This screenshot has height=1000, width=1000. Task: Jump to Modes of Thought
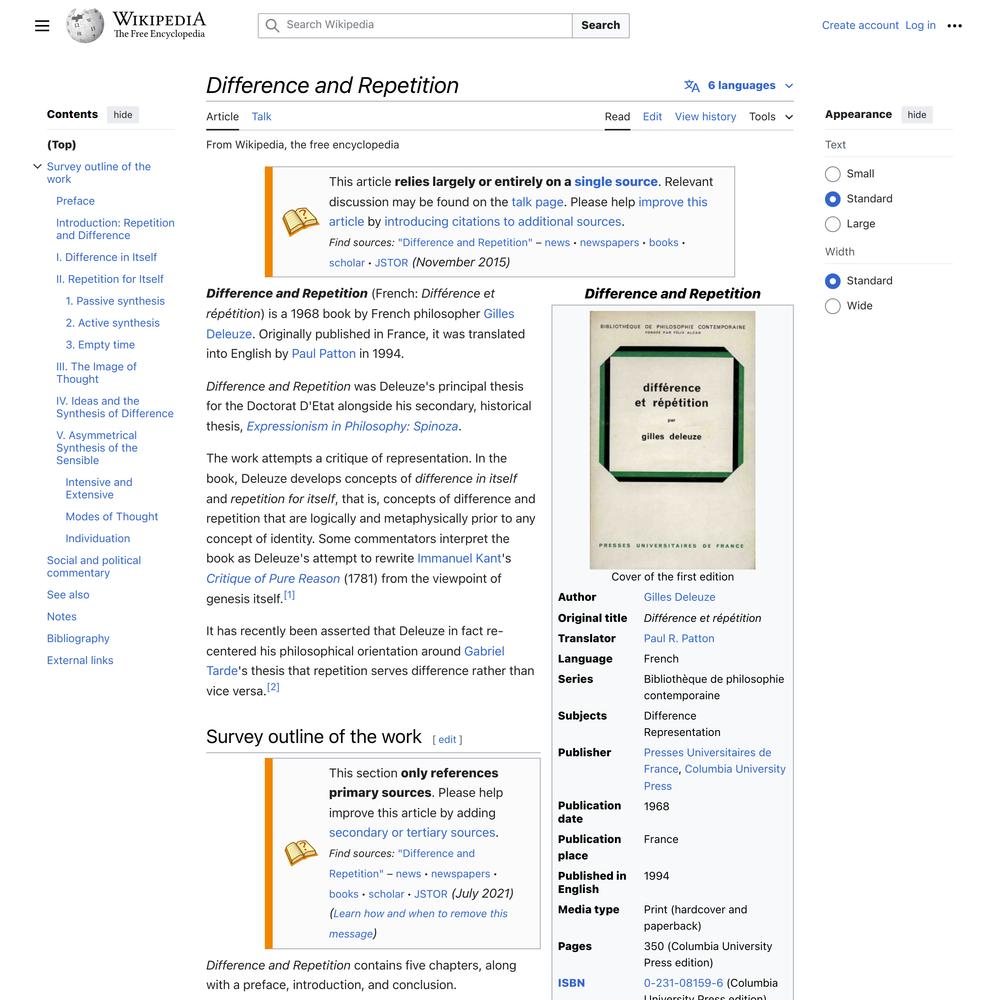(112, 517)
